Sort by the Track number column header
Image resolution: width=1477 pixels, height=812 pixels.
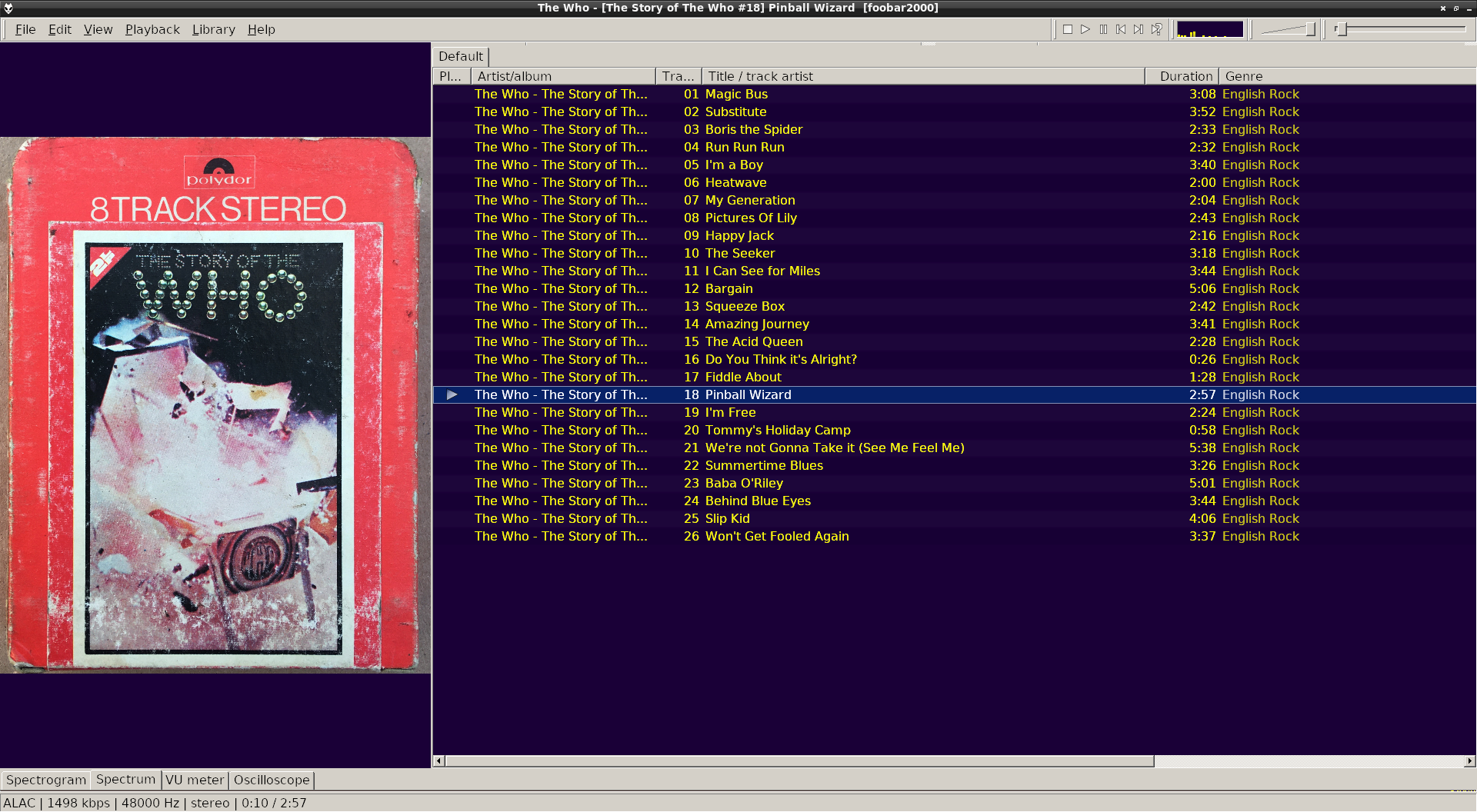pyautogui.click(x=678, y=76)
